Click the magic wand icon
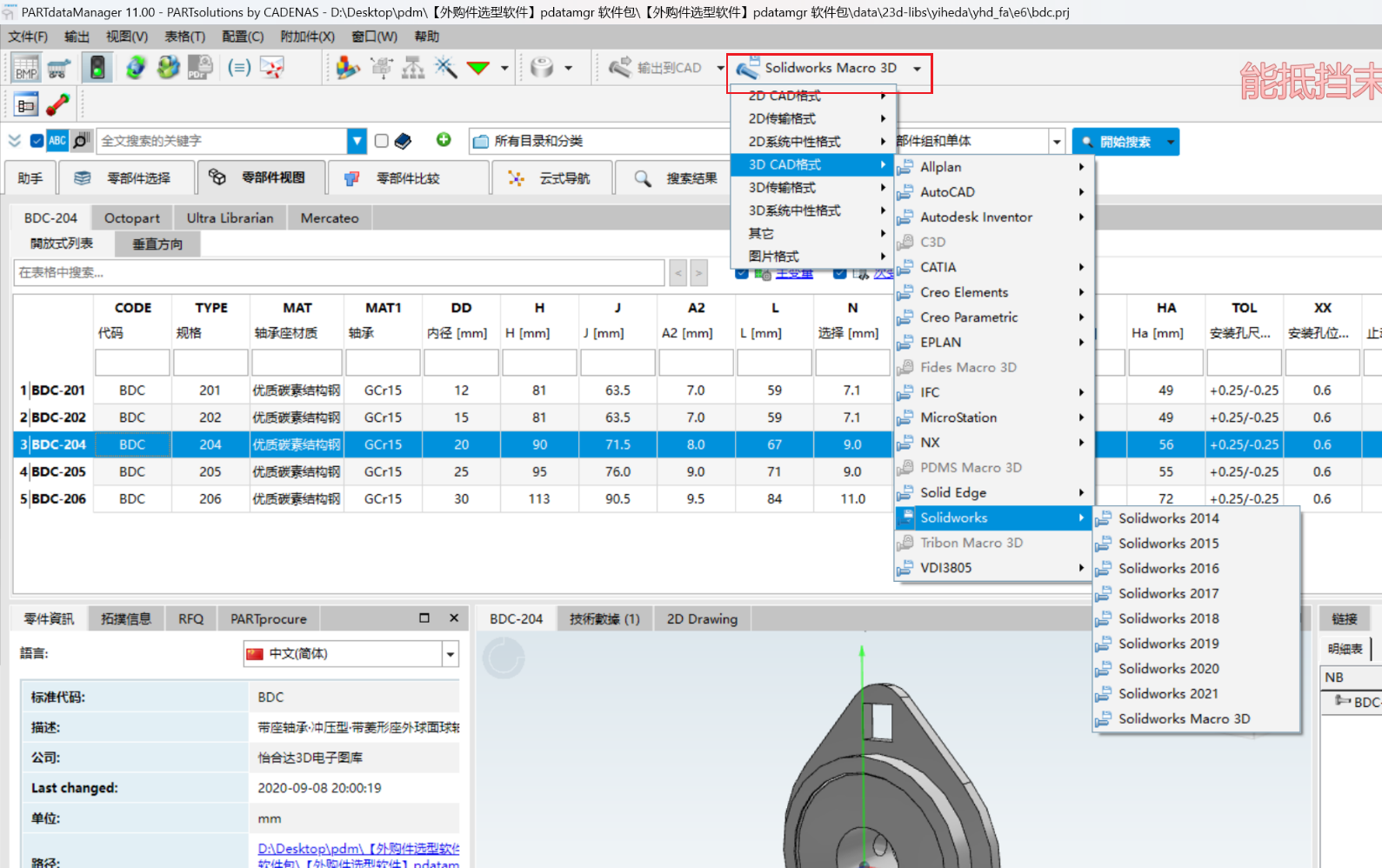The width and height of the screenshot is (1382, 868). 445,68
